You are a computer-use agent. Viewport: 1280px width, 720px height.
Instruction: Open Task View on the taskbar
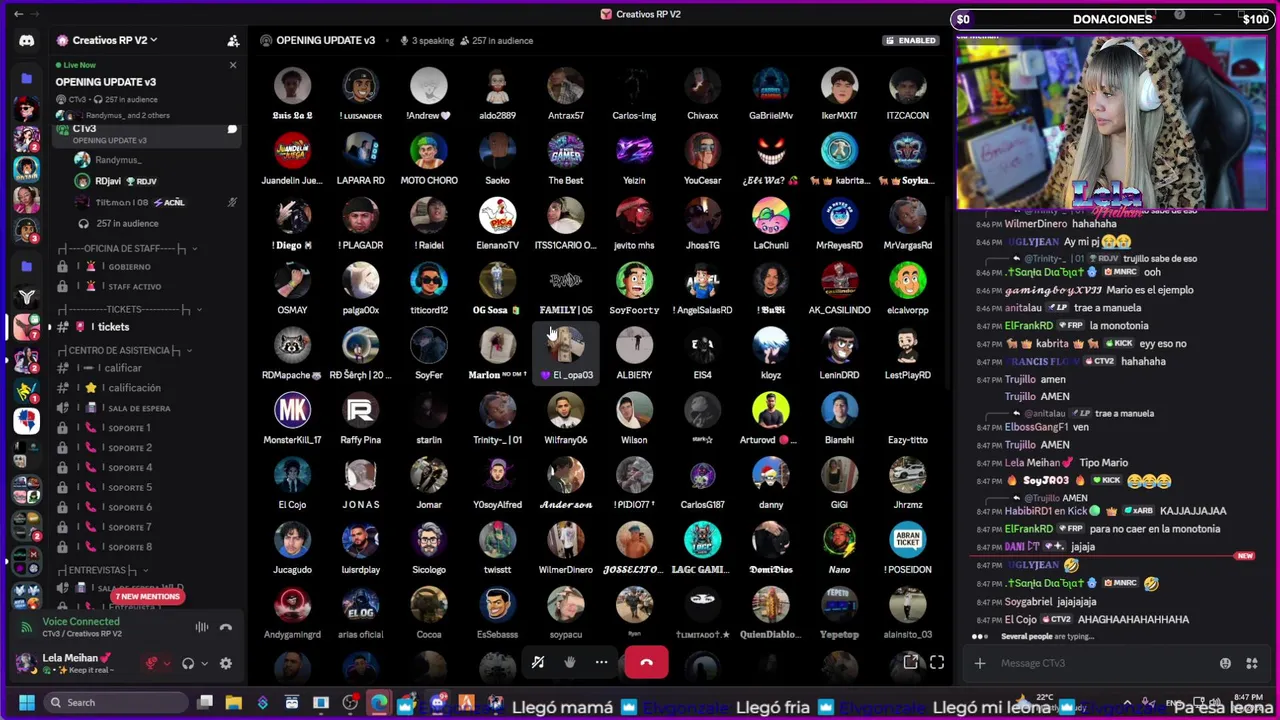(205, 703)
